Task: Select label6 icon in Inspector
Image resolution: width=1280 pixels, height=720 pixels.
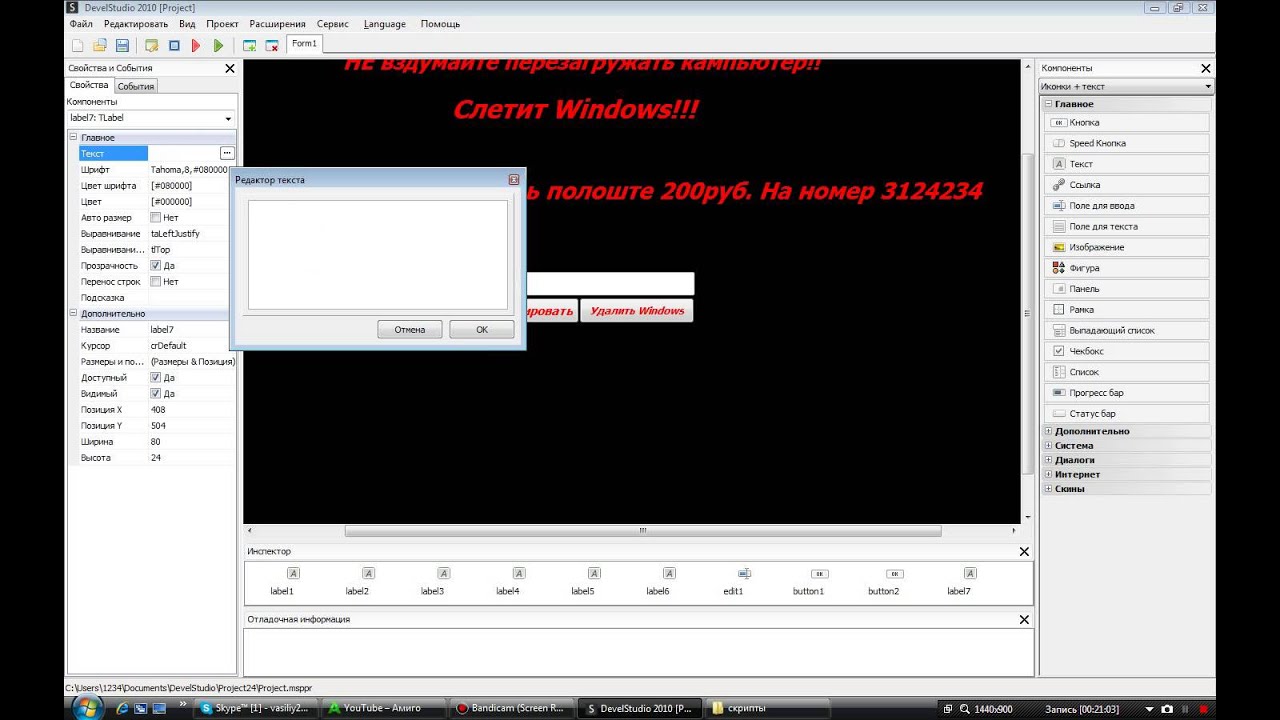Action: click(x=669, y=573)
